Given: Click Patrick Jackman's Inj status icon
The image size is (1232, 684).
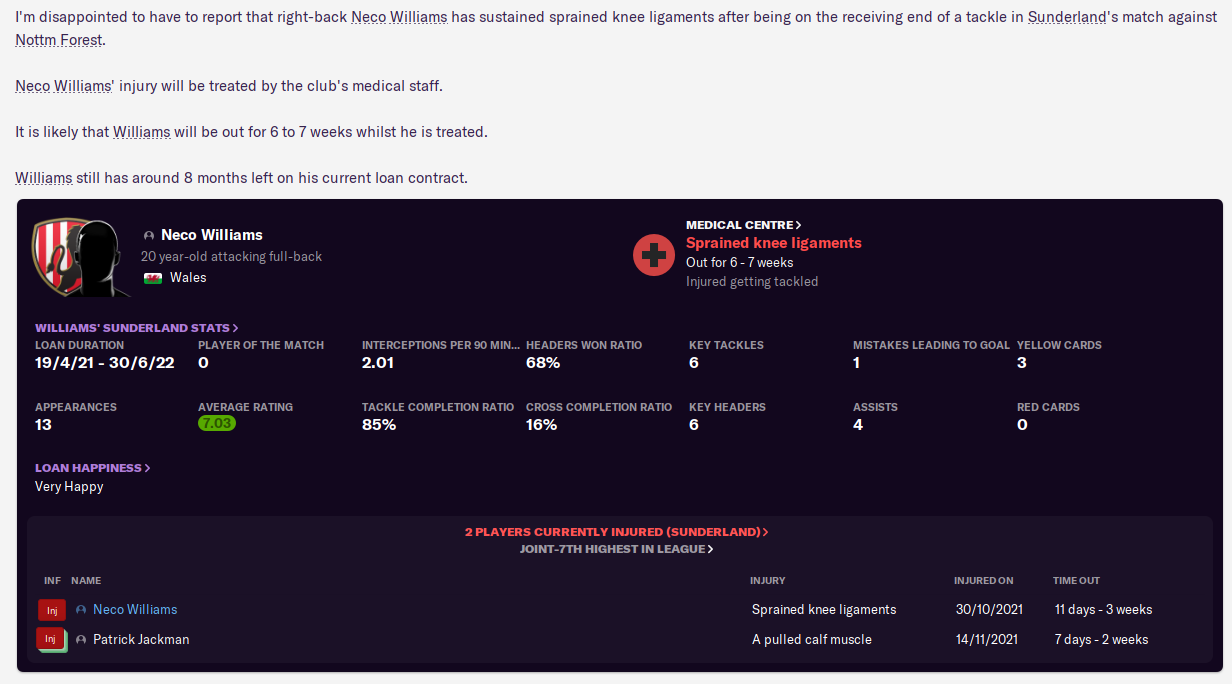Looking at the screenshot, I should click(x=51, y=640).
